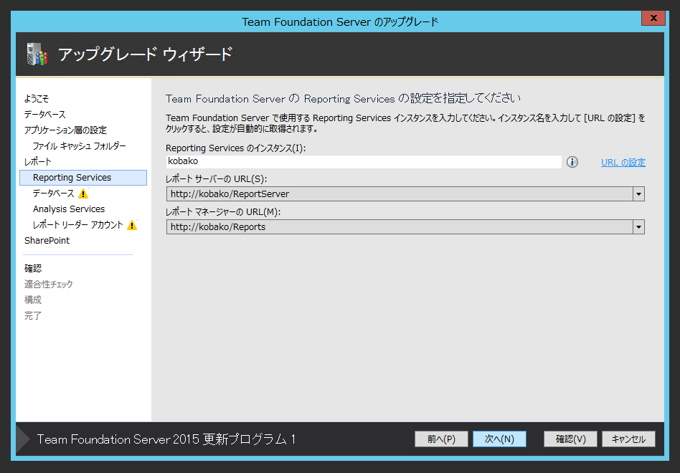
Task: Click the Reporting Services 設定 page heading
Action: click(343, 98)
